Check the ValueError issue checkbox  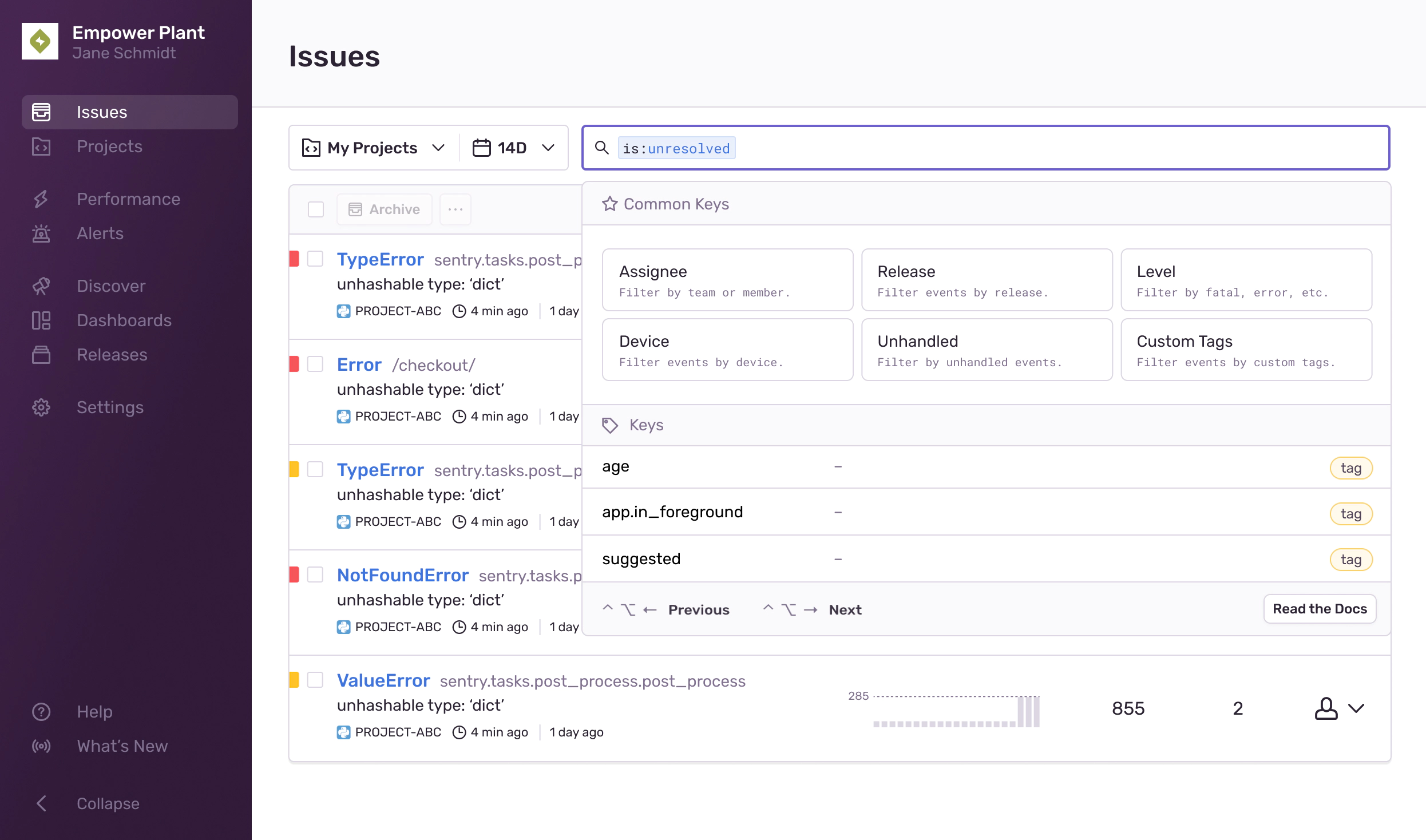[315, 680]
